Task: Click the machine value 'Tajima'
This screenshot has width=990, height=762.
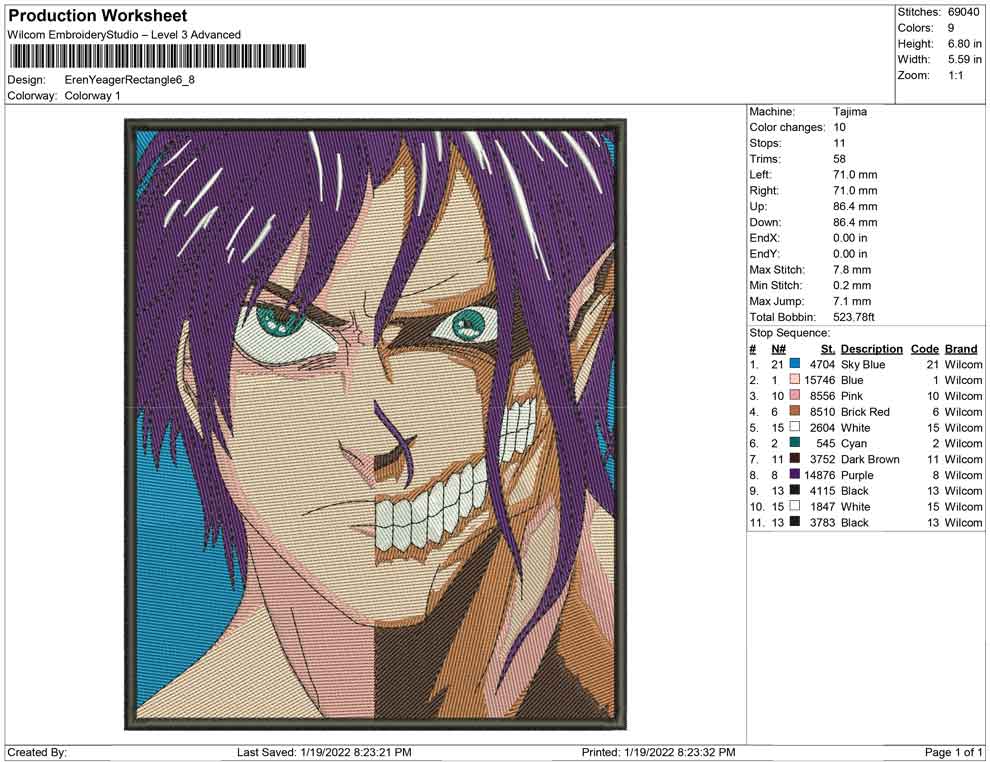Action: click(850, 112)
